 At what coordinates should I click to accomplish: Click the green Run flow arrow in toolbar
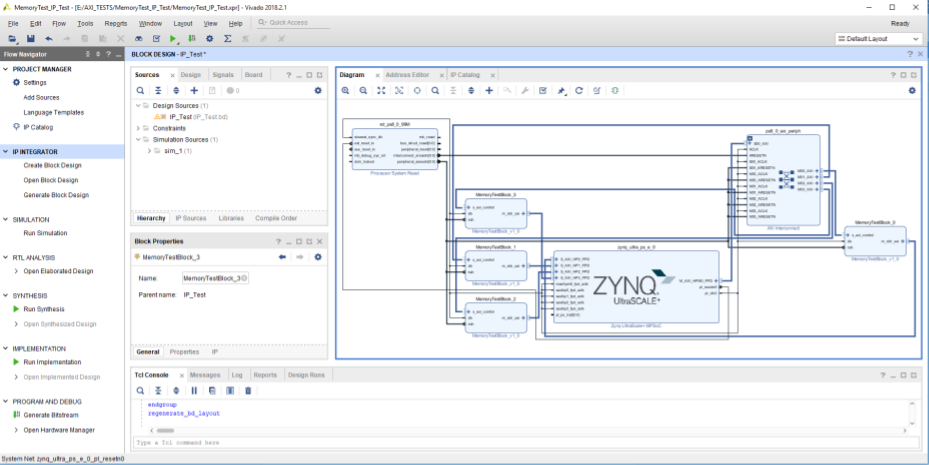tap(173, 39)
